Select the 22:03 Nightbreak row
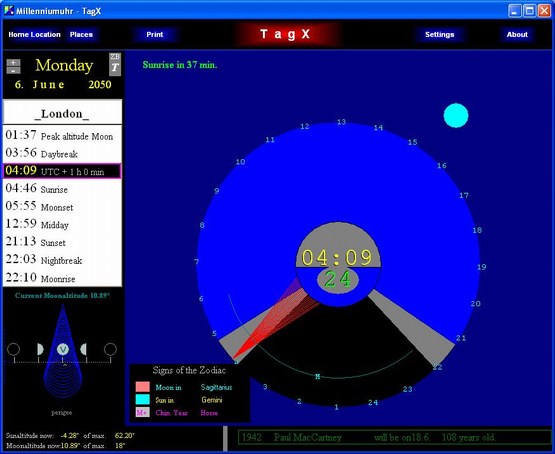Viewport: 555px width, 454px height. pos(62,259)
